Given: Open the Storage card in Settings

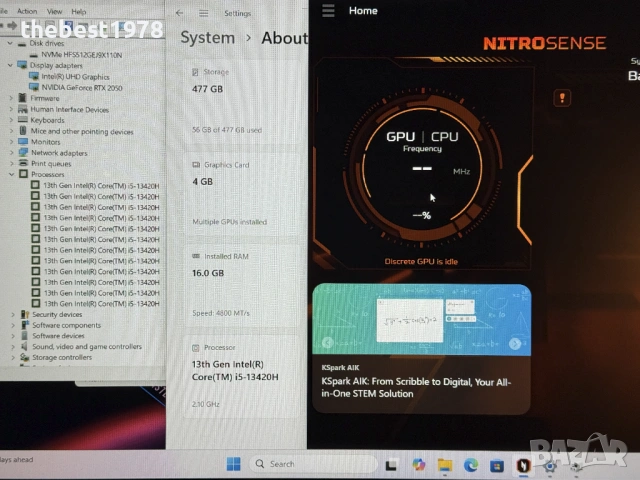Looking at the screenshot, I should 242,102.
